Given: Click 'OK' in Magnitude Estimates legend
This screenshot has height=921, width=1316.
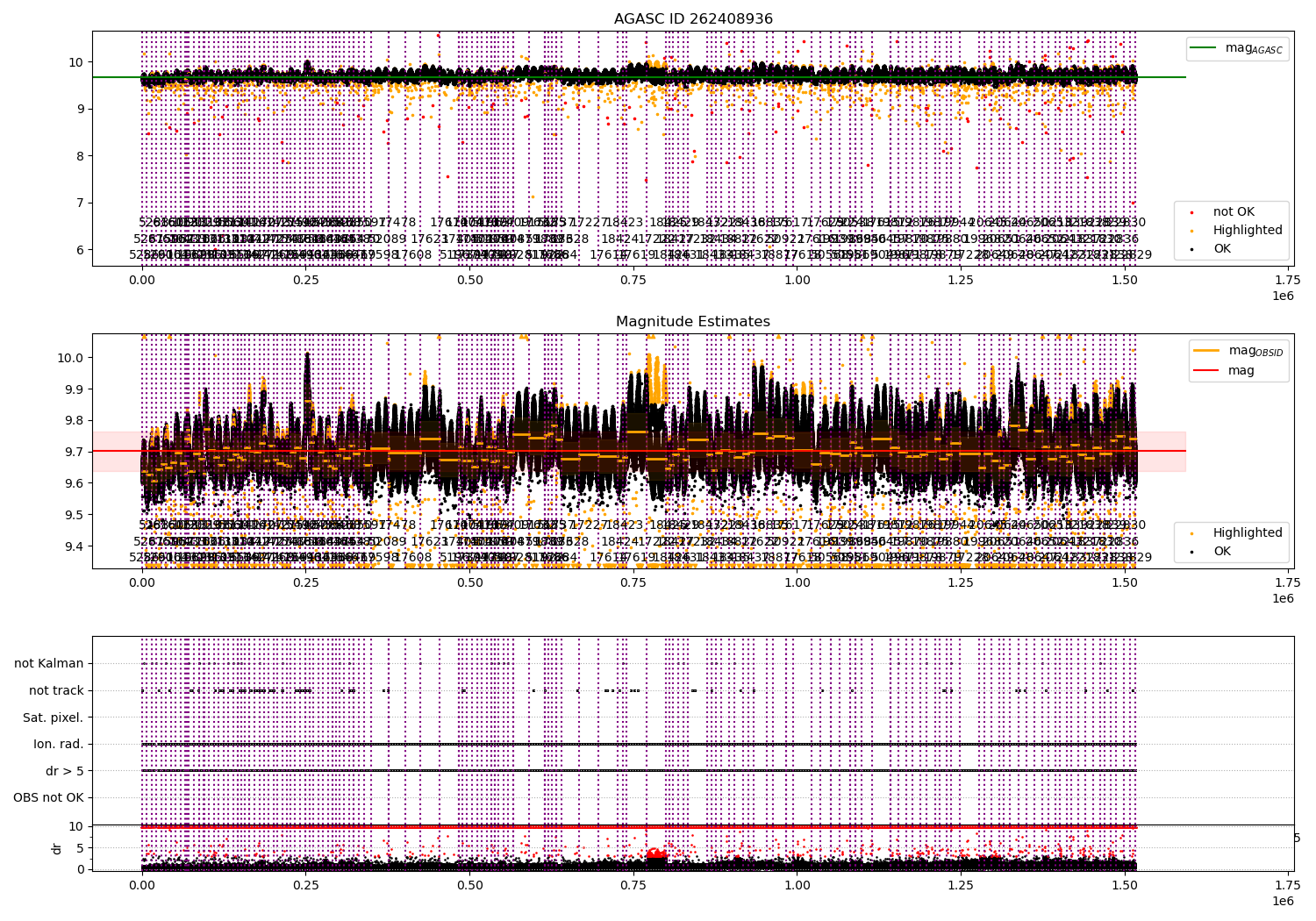Looking at the screenshot, I should (x=1222, y=551).
